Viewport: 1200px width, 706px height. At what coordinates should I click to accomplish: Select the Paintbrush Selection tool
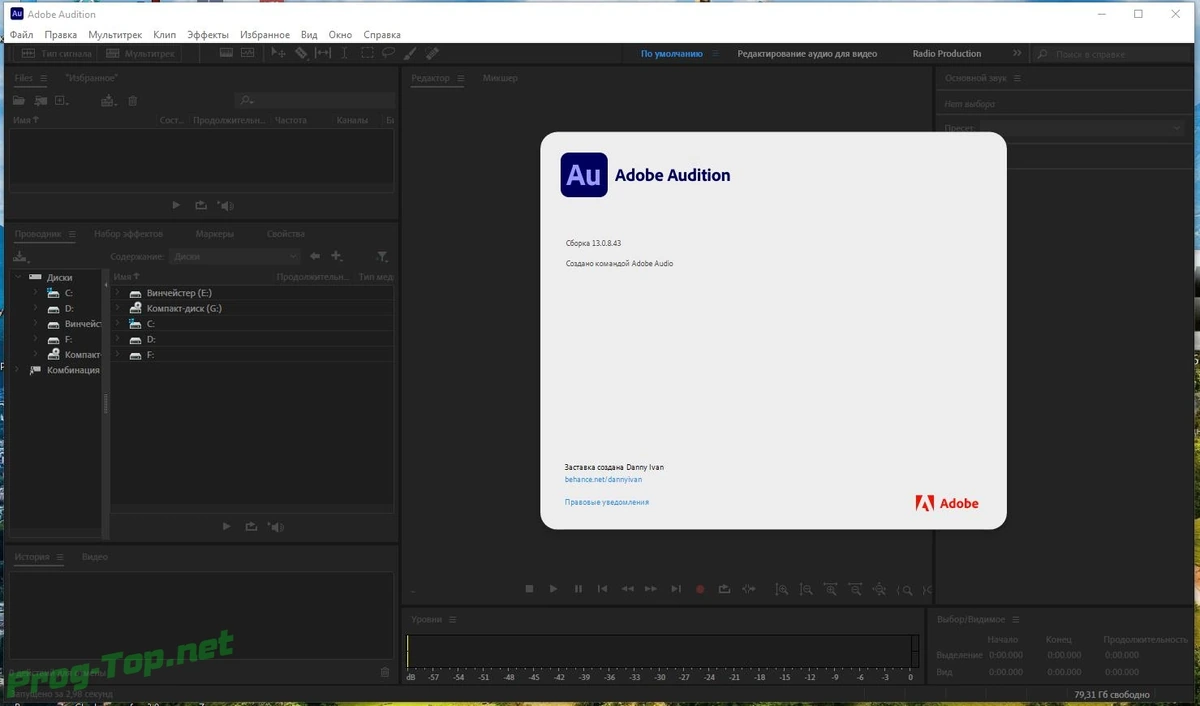(x=411, y=53)
